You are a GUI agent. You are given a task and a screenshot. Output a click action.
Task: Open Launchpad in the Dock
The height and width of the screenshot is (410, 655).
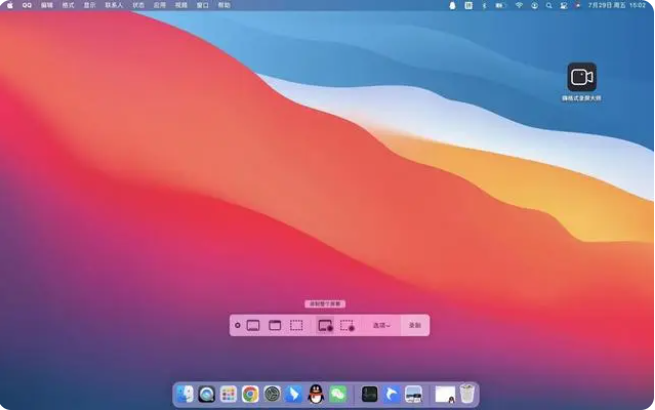point(229,394)
